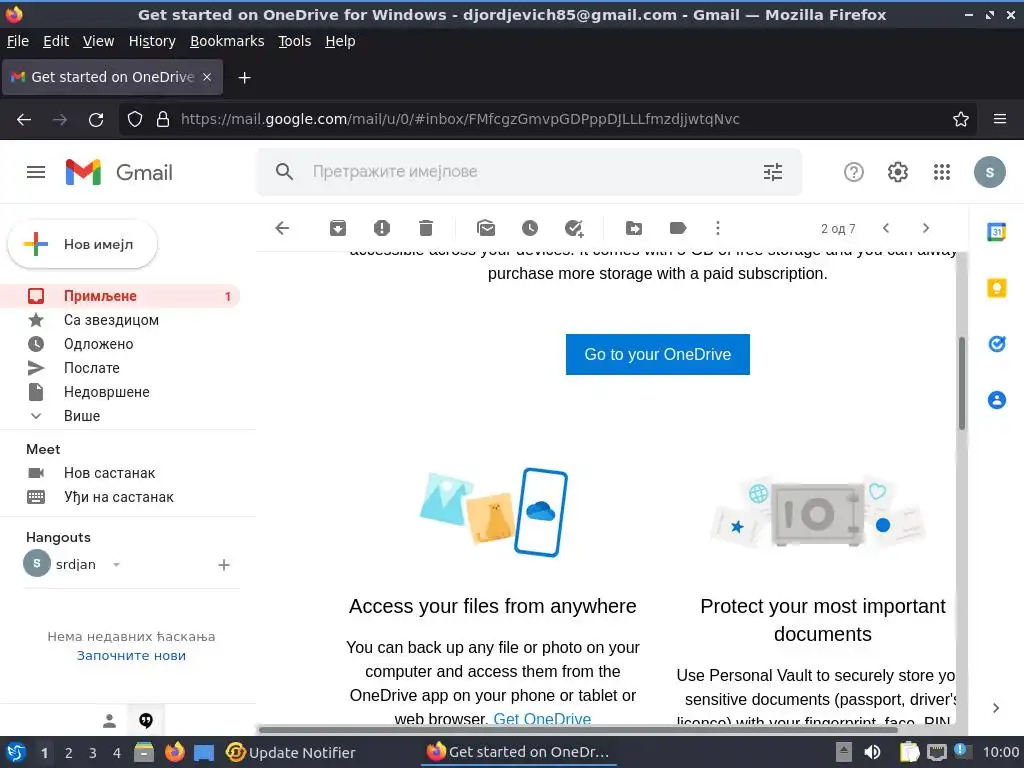Launch Firefox from taskbar launcher
The image size is (1024, 768).
pos(174,752)
